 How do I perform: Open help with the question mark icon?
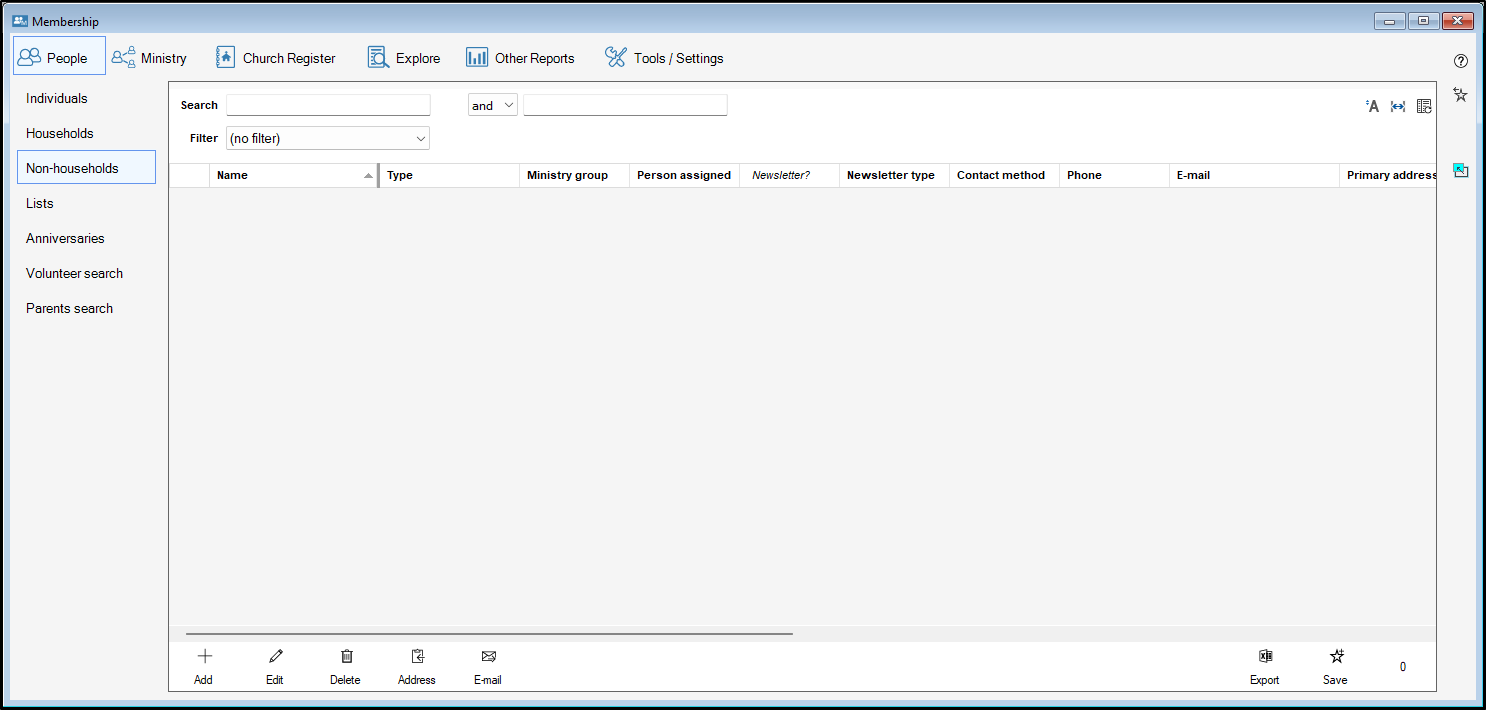point(1461,61)
